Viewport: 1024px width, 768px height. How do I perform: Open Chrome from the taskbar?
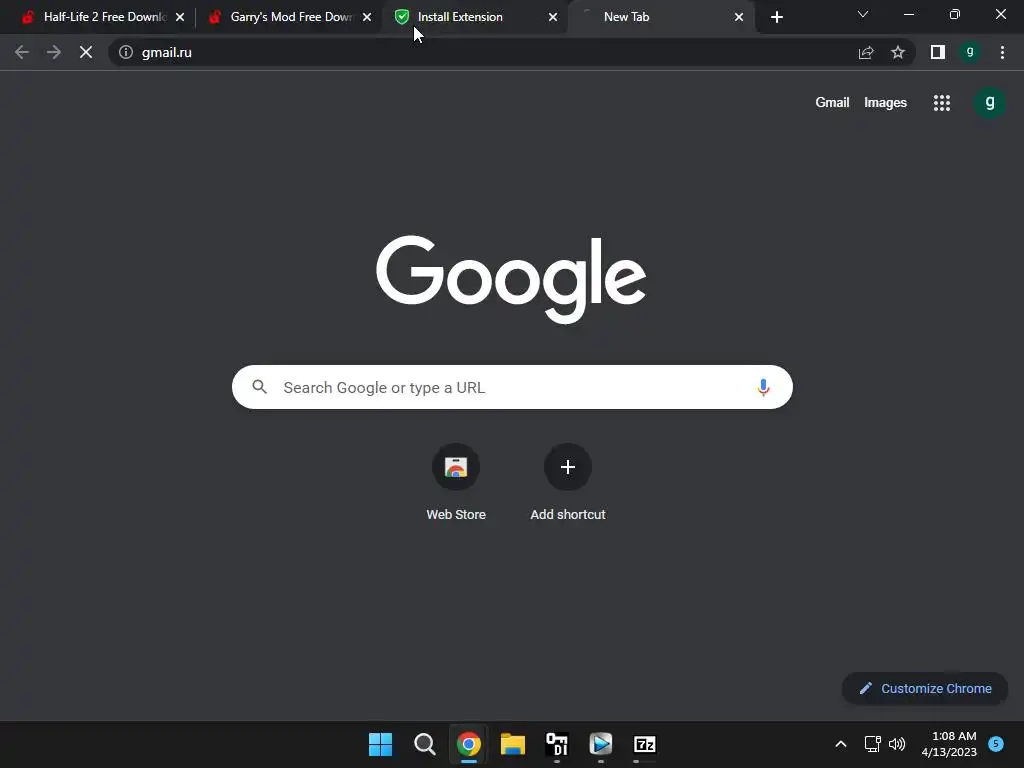(469, 744)
